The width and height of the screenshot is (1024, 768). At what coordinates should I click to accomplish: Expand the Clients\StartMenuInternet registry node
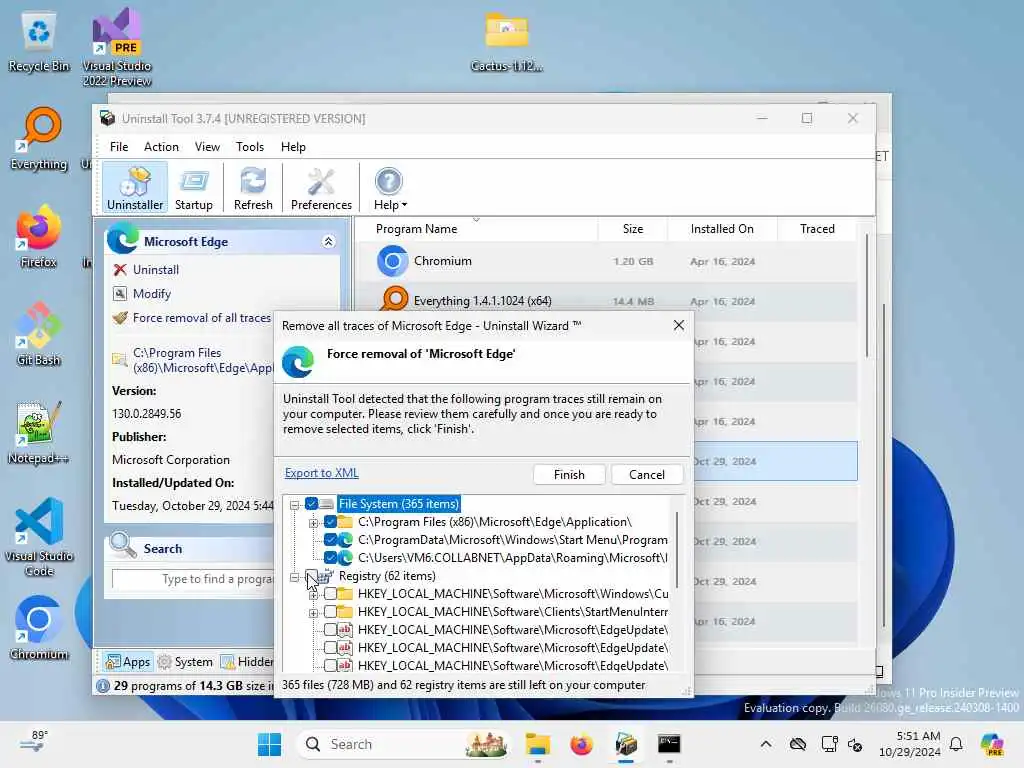tap(313, 613)
